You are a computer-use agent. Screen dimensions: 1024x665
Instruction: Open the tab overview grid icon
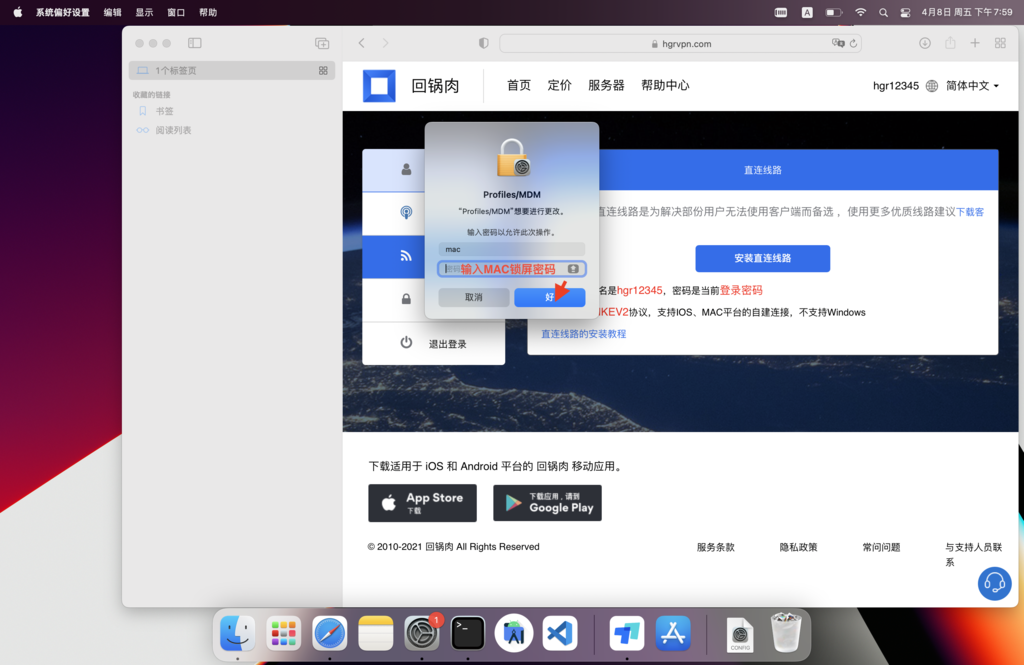pyautogui.click(x=1000, y=43)
